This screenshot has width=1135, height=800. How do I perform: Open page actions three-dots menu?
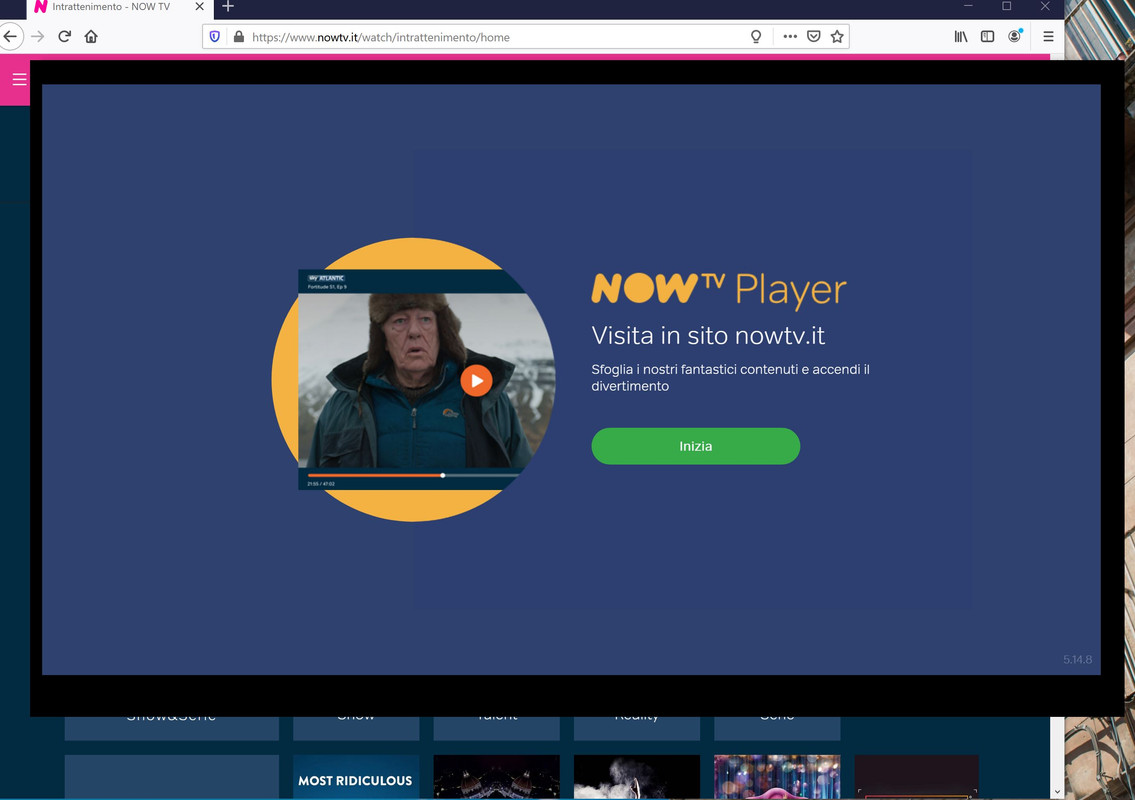(x=790, y=37)
